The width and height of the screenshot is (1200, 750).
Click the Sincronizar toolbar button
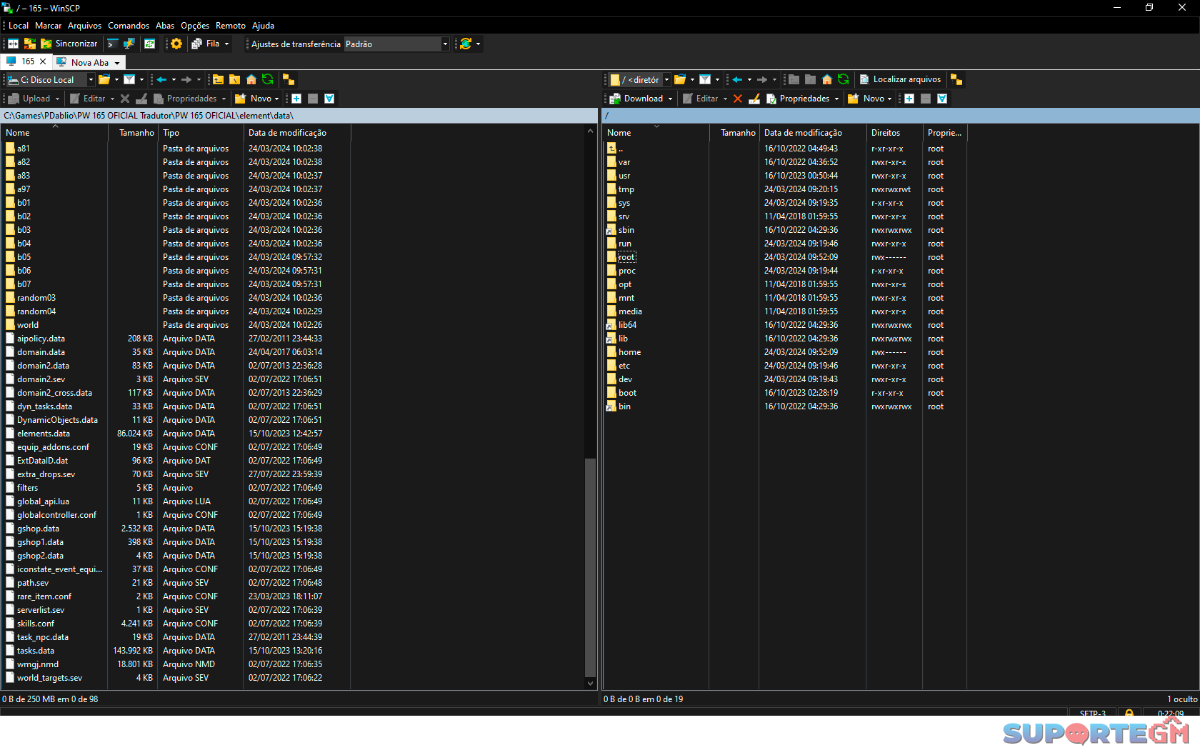coord(69,44)
